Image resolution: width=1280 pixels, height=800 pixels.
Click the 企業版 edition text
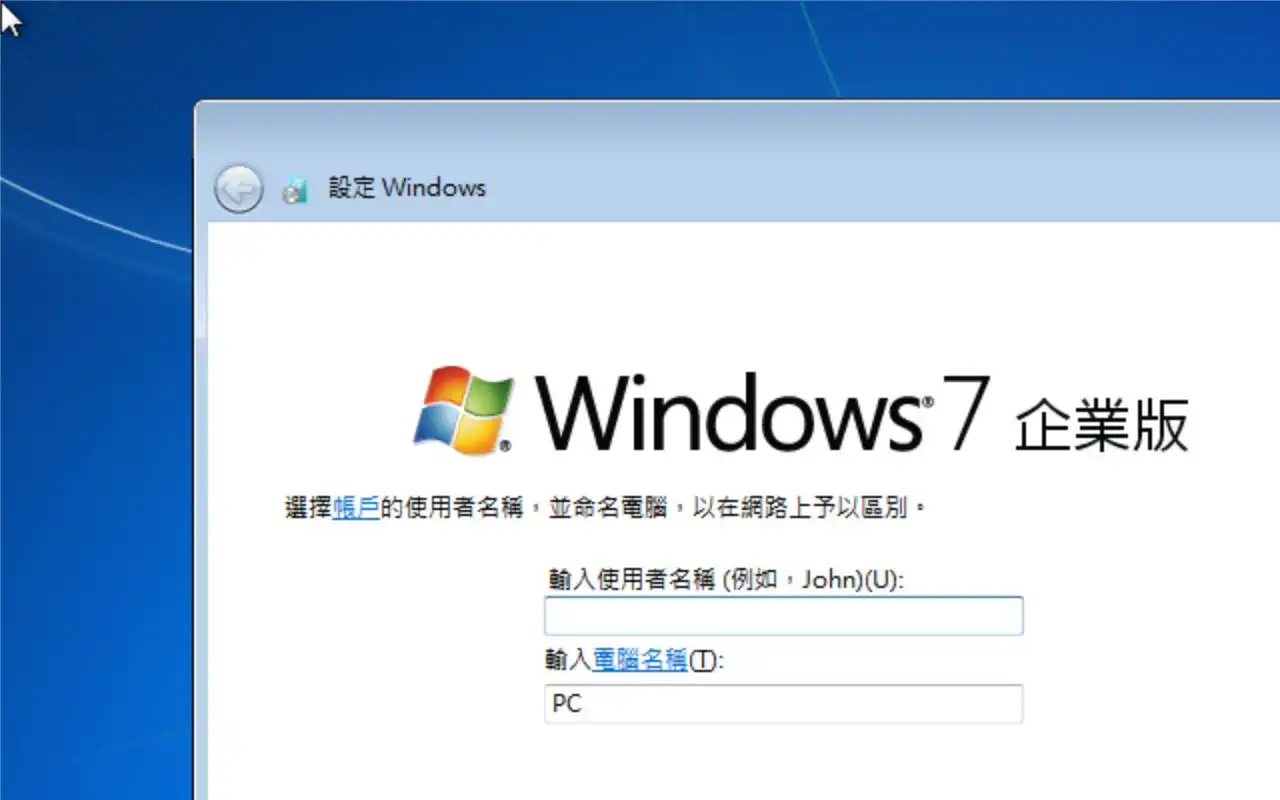(1102, 424)
